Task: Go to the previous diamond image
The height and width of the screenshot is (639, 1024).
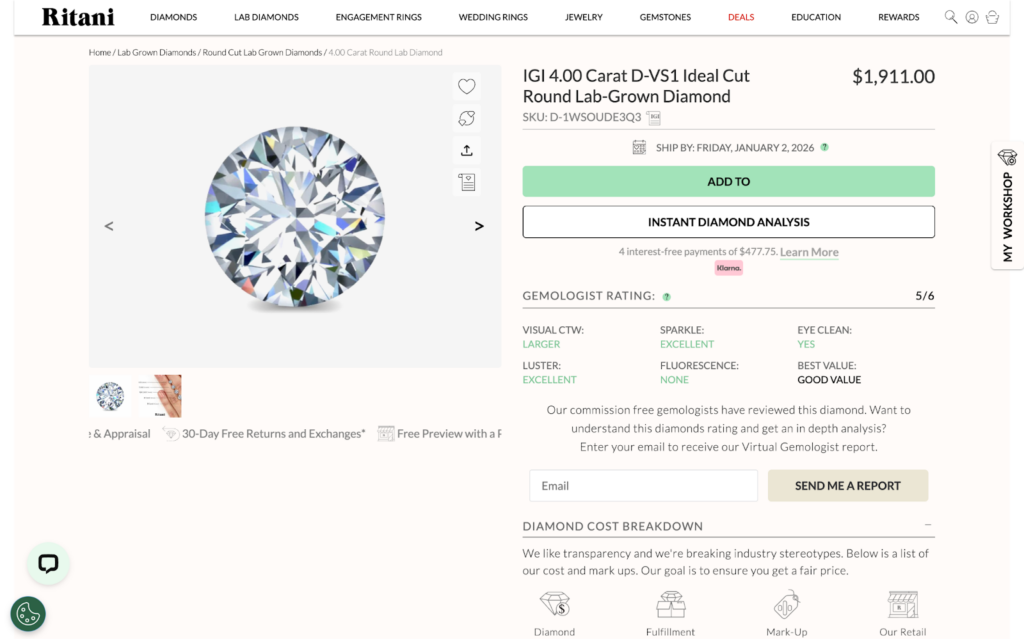Action: coord(109,226)
